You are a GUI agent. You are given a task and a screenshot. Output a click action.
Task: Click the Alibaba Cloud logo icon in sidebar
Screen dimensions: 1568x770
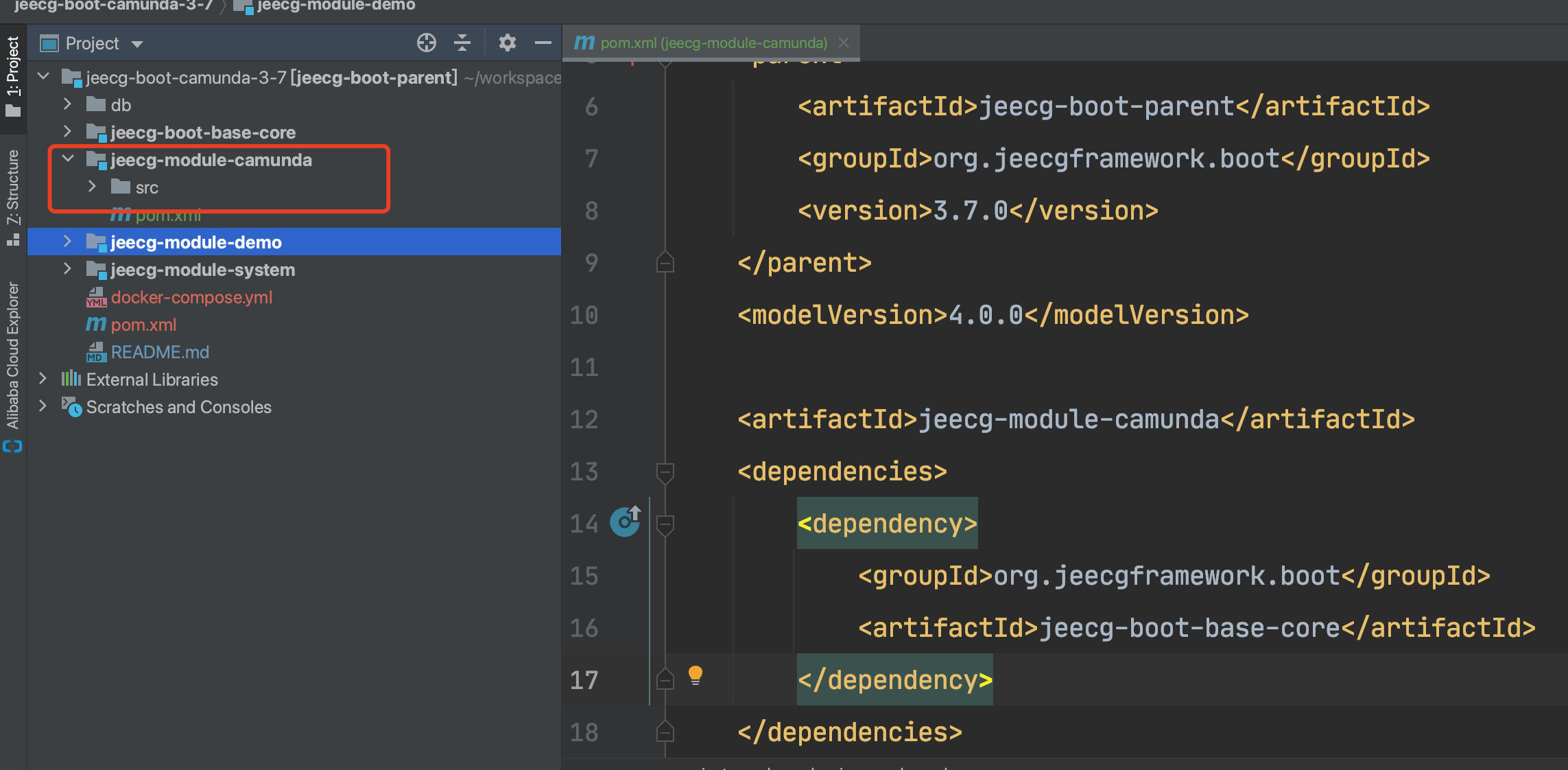click(13, 446)
